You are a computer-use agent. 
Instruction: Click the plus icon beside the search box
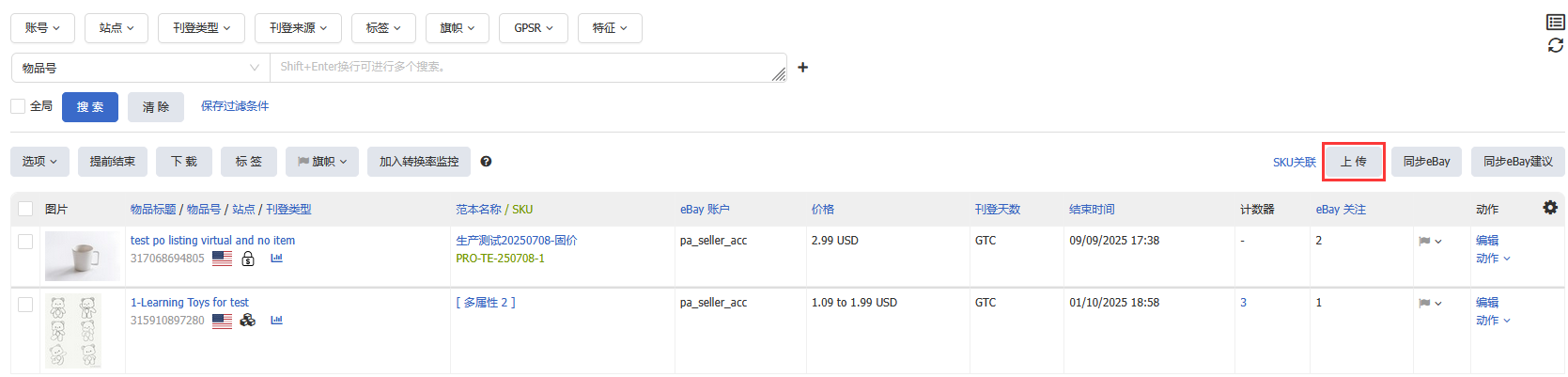click(x=802, y=68)
